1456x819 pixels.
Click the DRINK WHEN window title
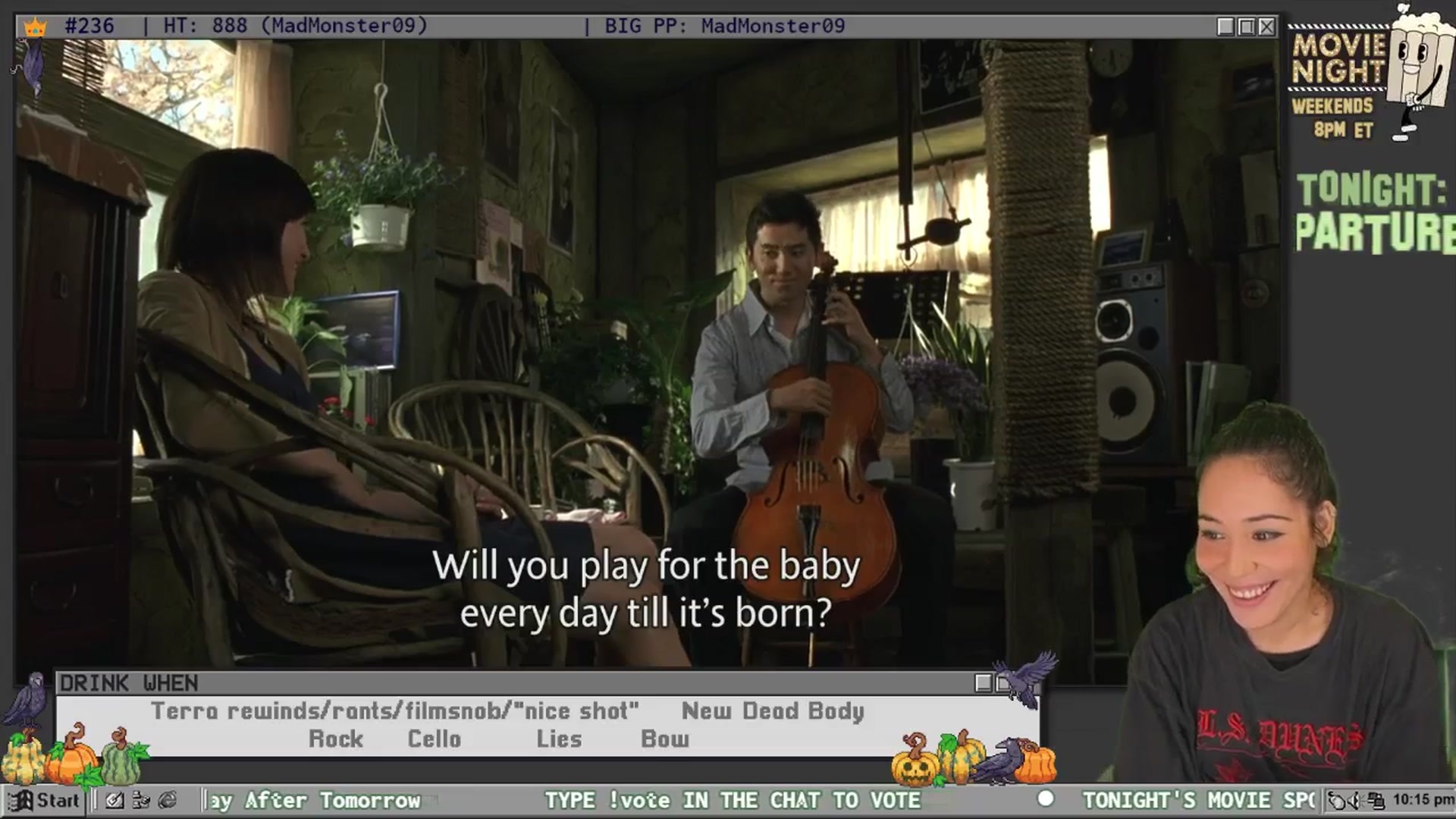click(x=129, y=683)
